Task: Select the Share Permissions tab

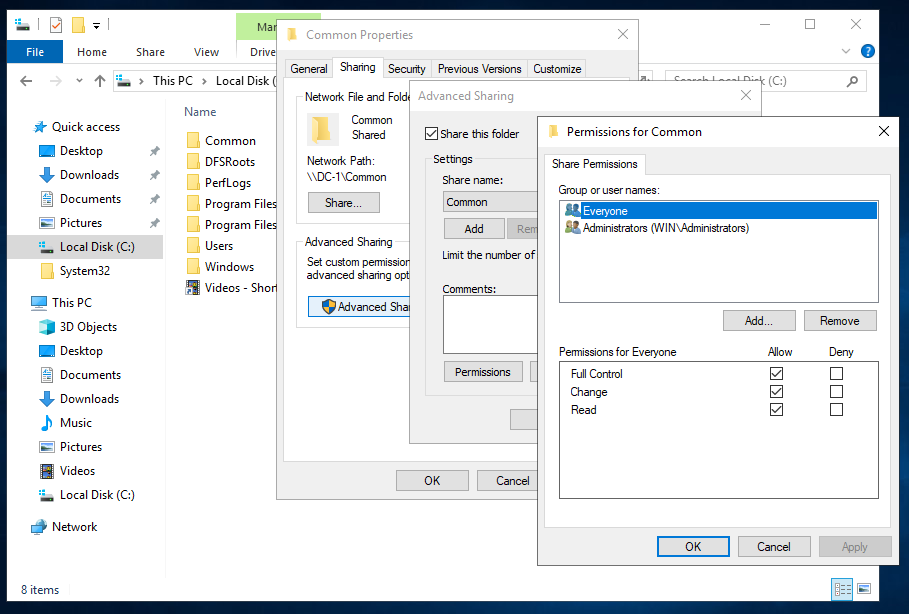Action: [595, 164]
